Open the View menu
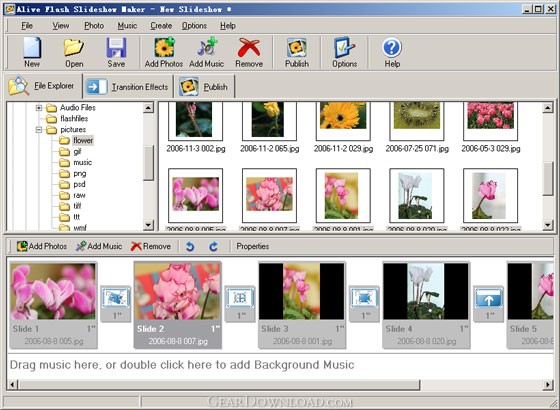This screenshot has width=560, height=410. coord(61,26)
